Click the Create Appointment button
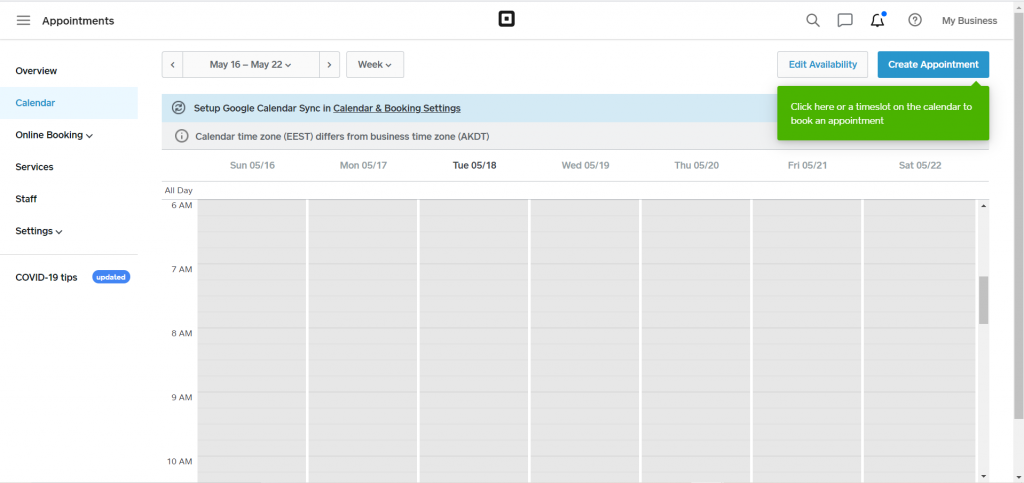 click(x=933, y=65)
